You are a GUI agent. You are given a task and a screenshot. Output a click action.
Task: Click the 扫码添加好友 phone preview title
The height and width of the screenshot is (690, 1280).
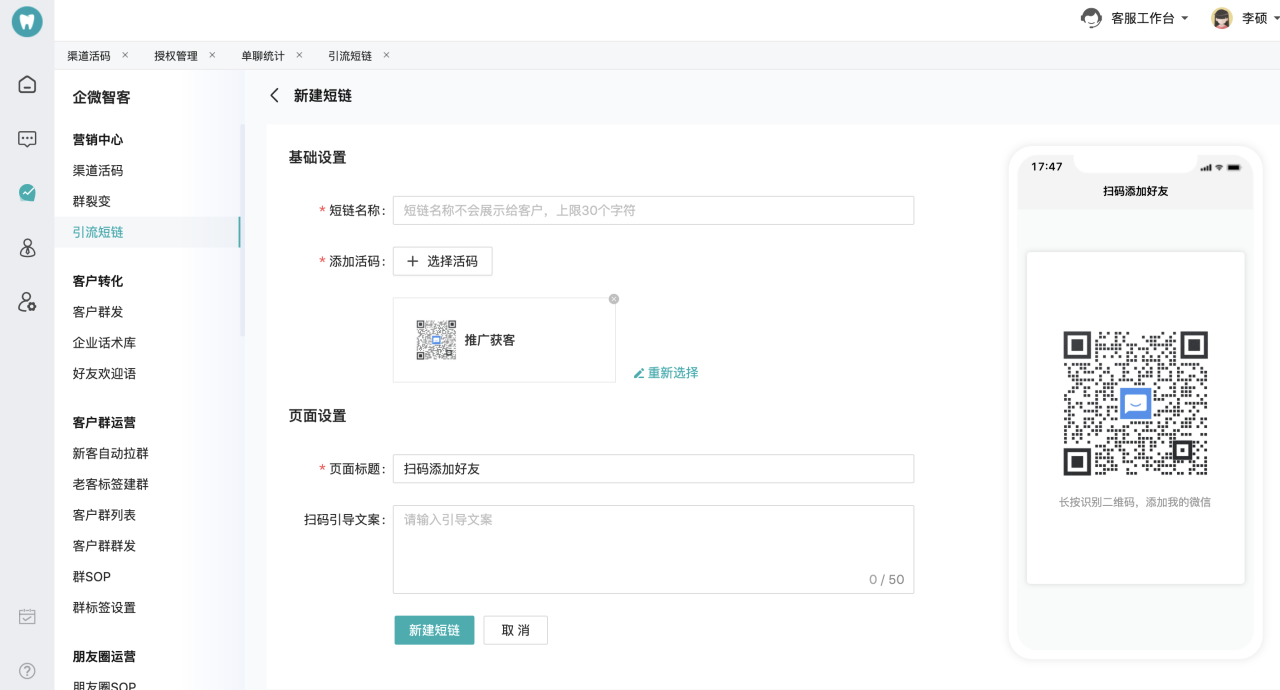(1135, 190)
